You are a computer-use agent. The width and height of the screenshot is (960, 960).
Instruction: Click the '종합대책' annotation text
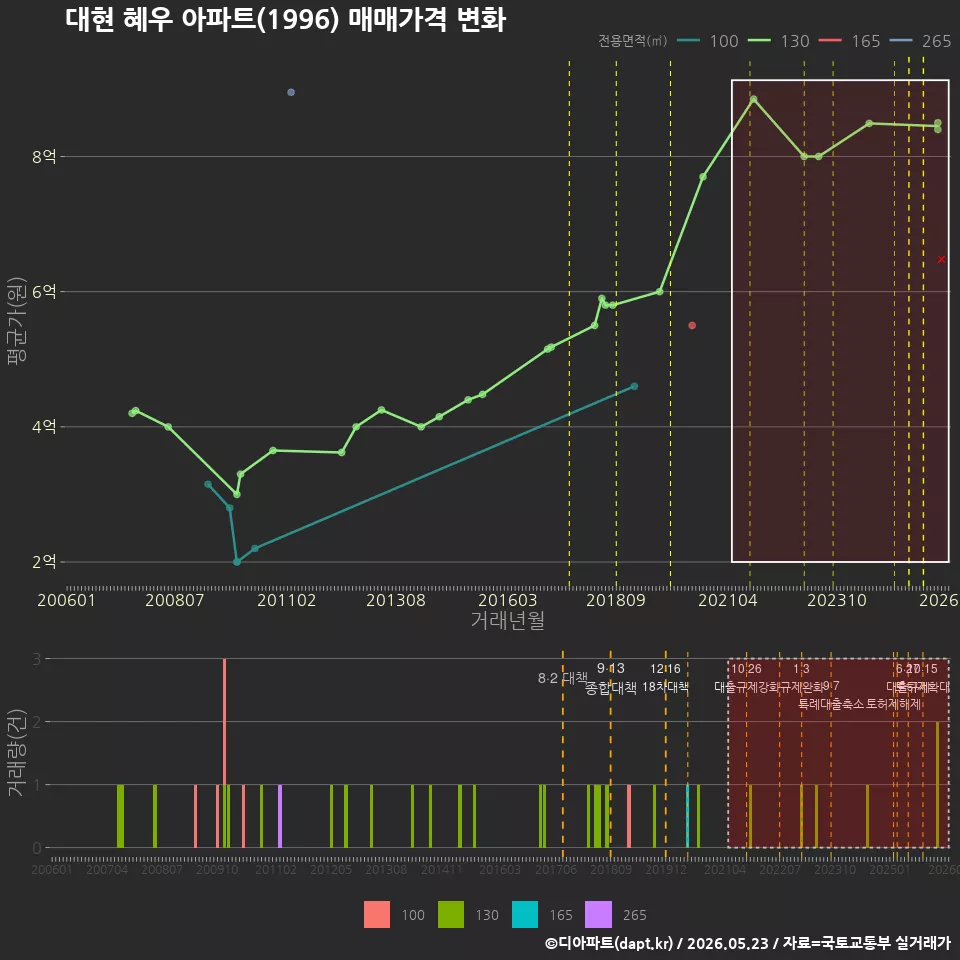pos(610,688)
